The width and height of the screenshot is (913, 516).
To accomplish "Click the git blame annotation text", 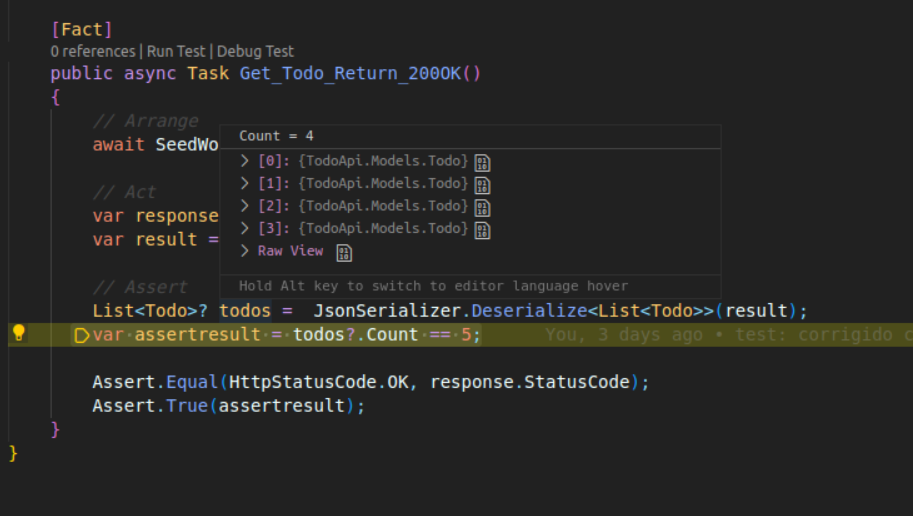I will pos(728,335).
